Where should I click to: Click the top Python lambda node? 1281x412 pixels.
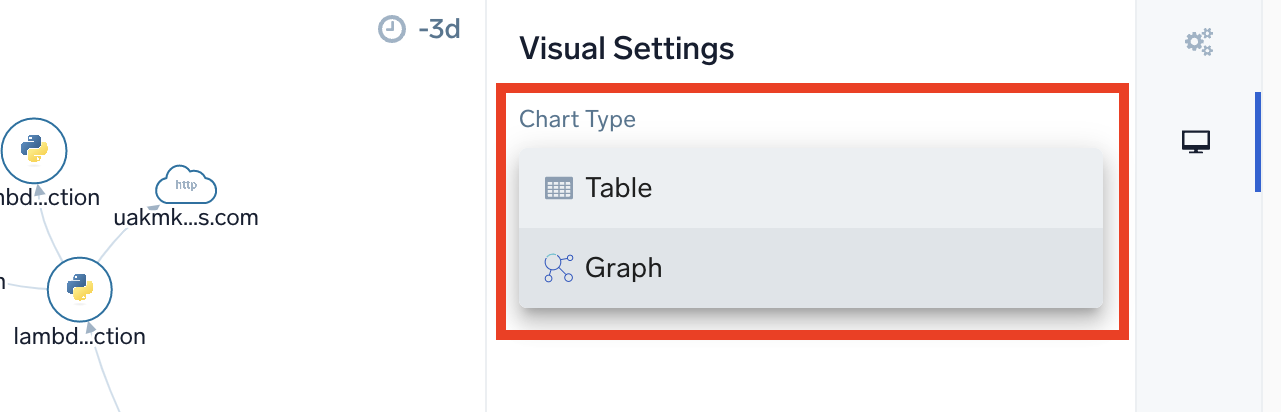point(34,151)
